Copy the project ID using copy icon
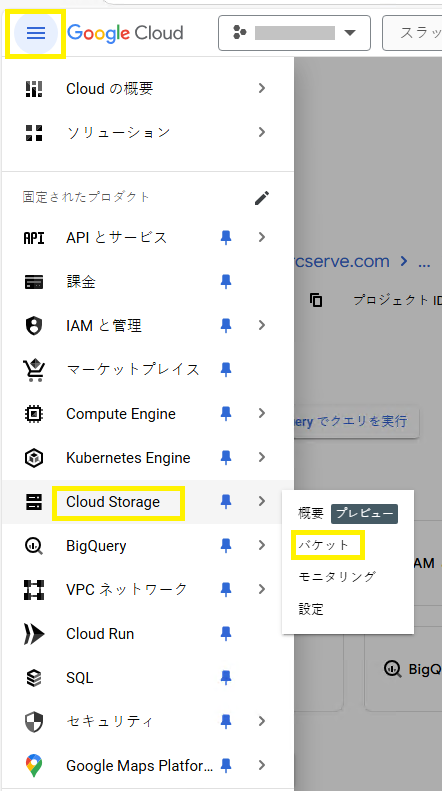This screenshot has width=442, height=791. point(316,300)
